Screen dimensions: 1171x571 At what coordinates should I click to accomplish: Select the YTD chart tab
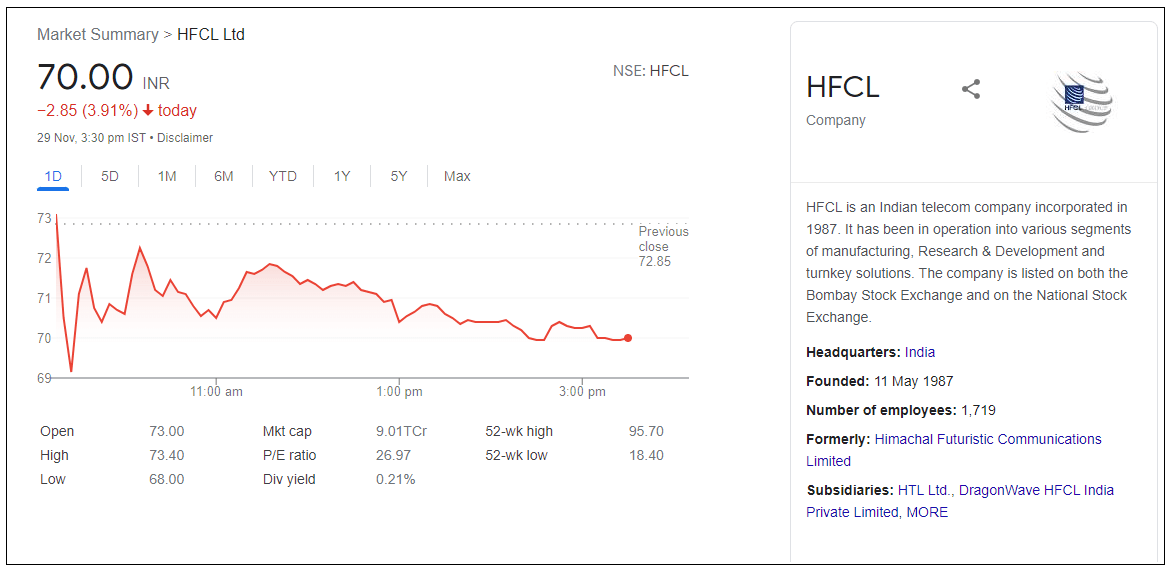(x=283, y=177)
